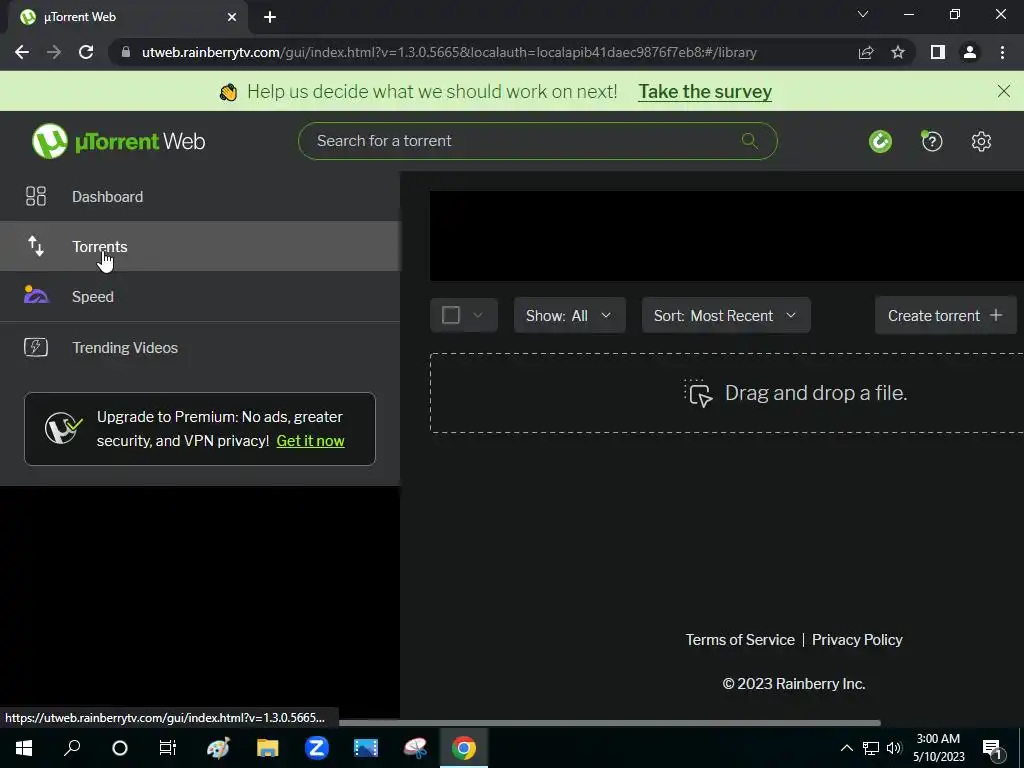Show hidden system tray icons
Screen dimensions: 1024x768
pos(846,748)
